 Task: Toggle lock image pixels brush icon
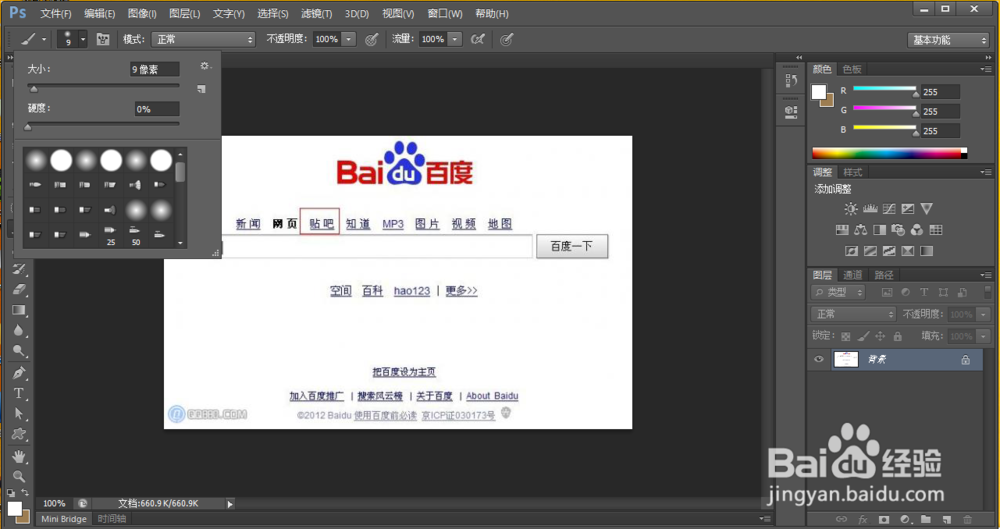pos(863,336)
